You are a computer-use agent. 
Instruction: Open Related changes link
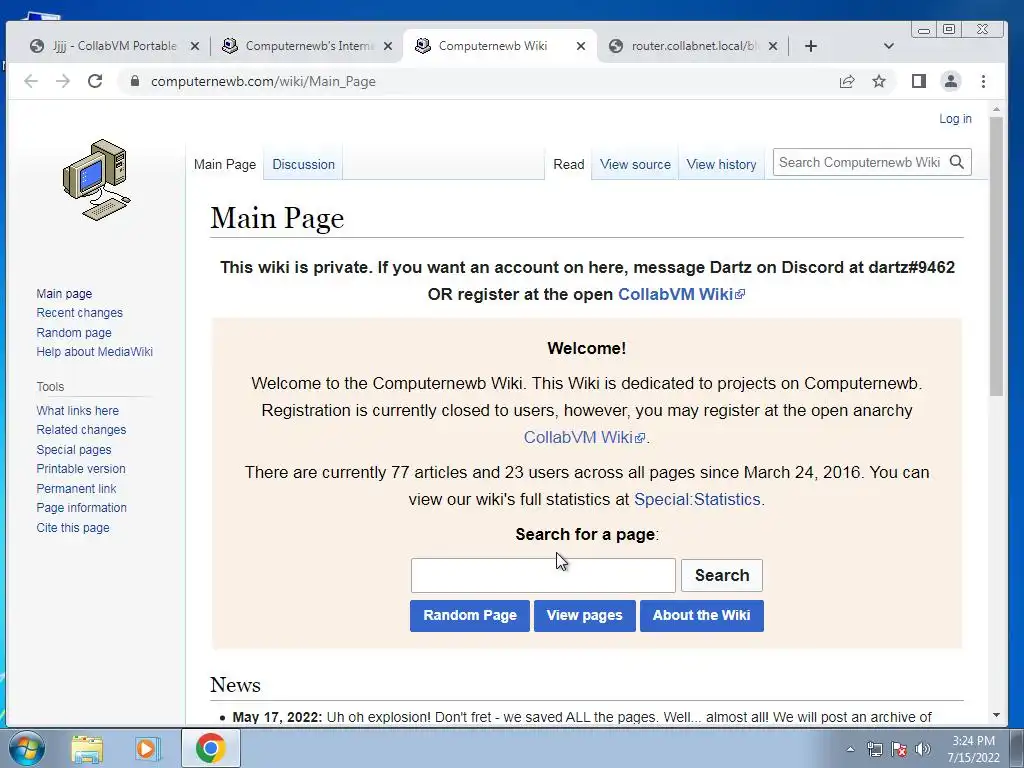[x=81, y=430]
